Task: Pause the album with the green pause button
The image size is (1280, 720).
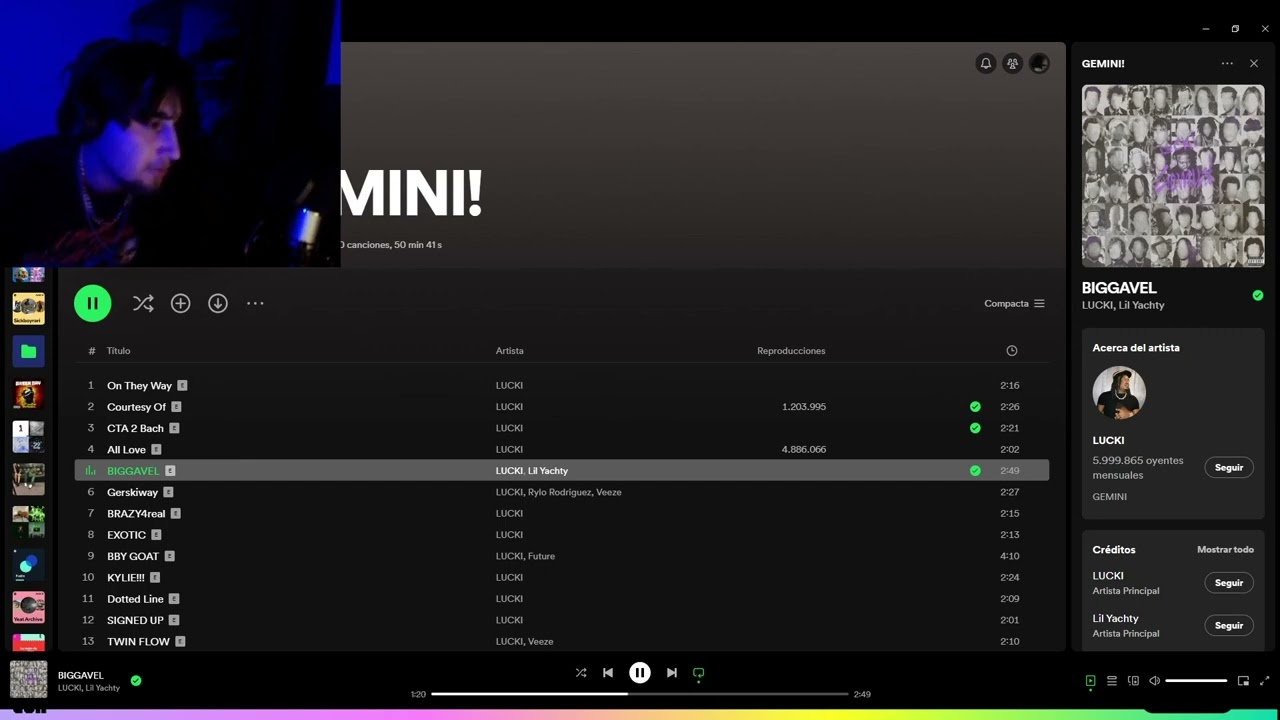Action: coord(92,303)
